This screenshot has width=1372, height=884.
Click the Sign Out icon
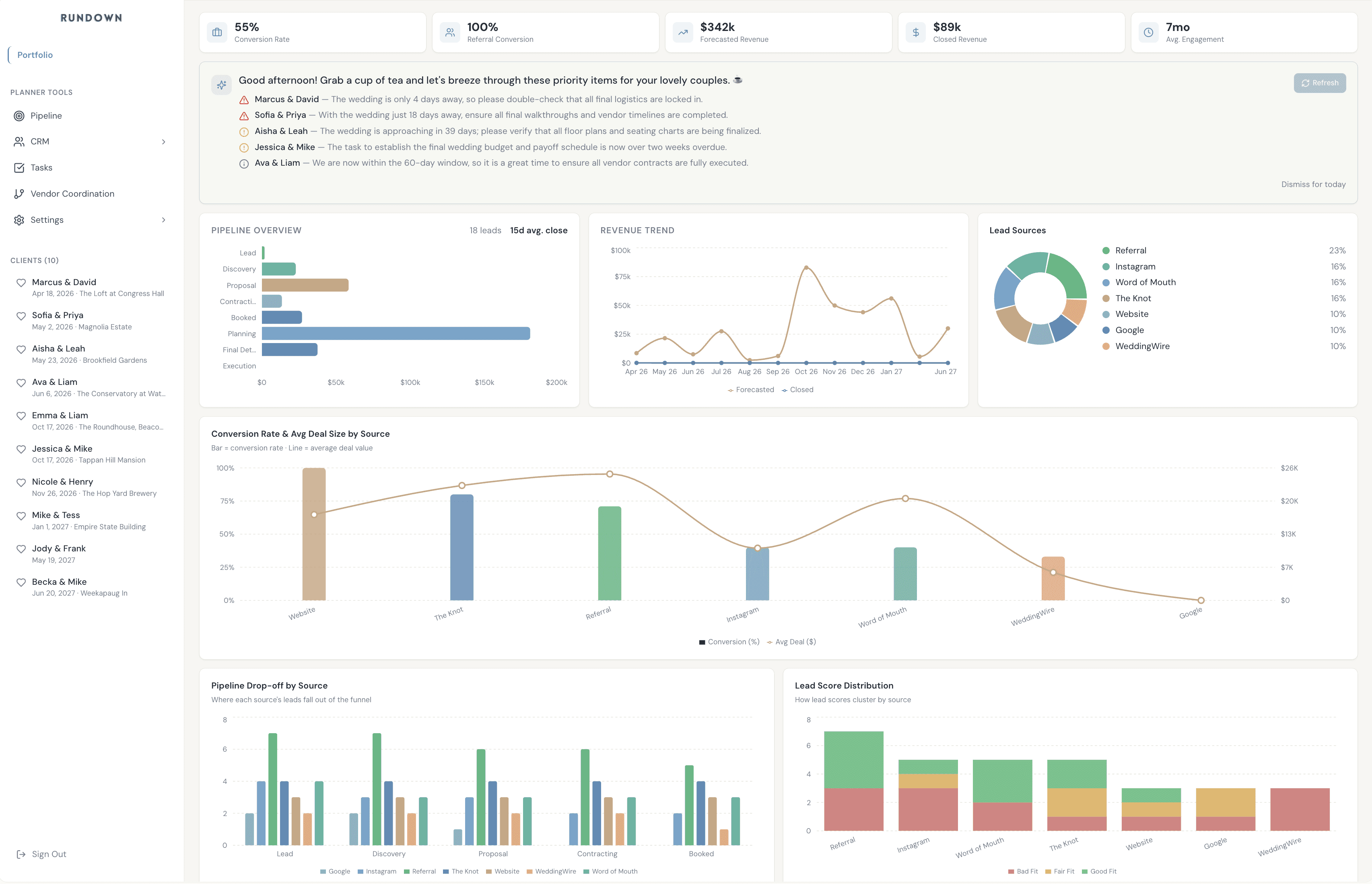tap(21, 854)
